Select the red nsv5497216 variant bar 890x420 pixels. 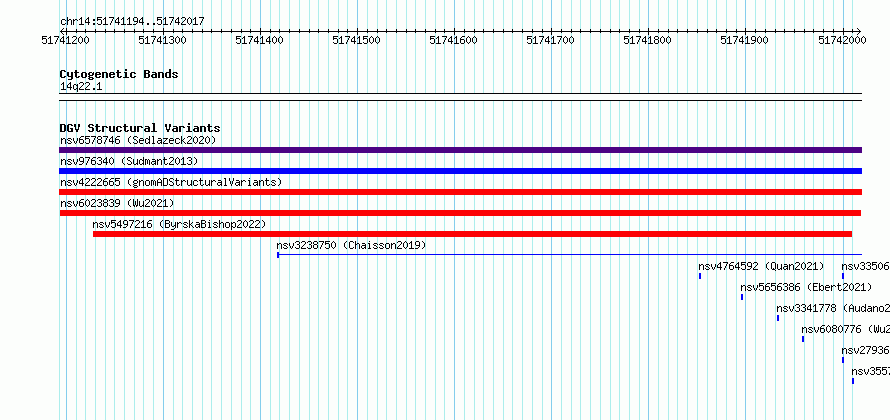[x=472, y=234]
